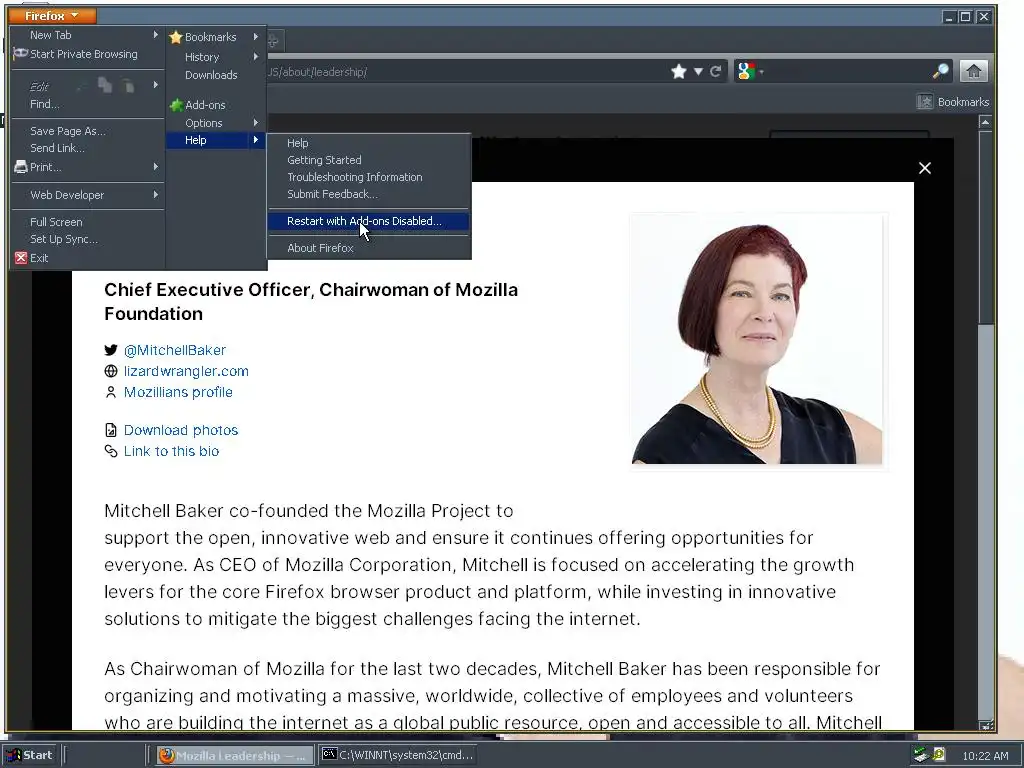Open About Firefox

click(320, 248)
